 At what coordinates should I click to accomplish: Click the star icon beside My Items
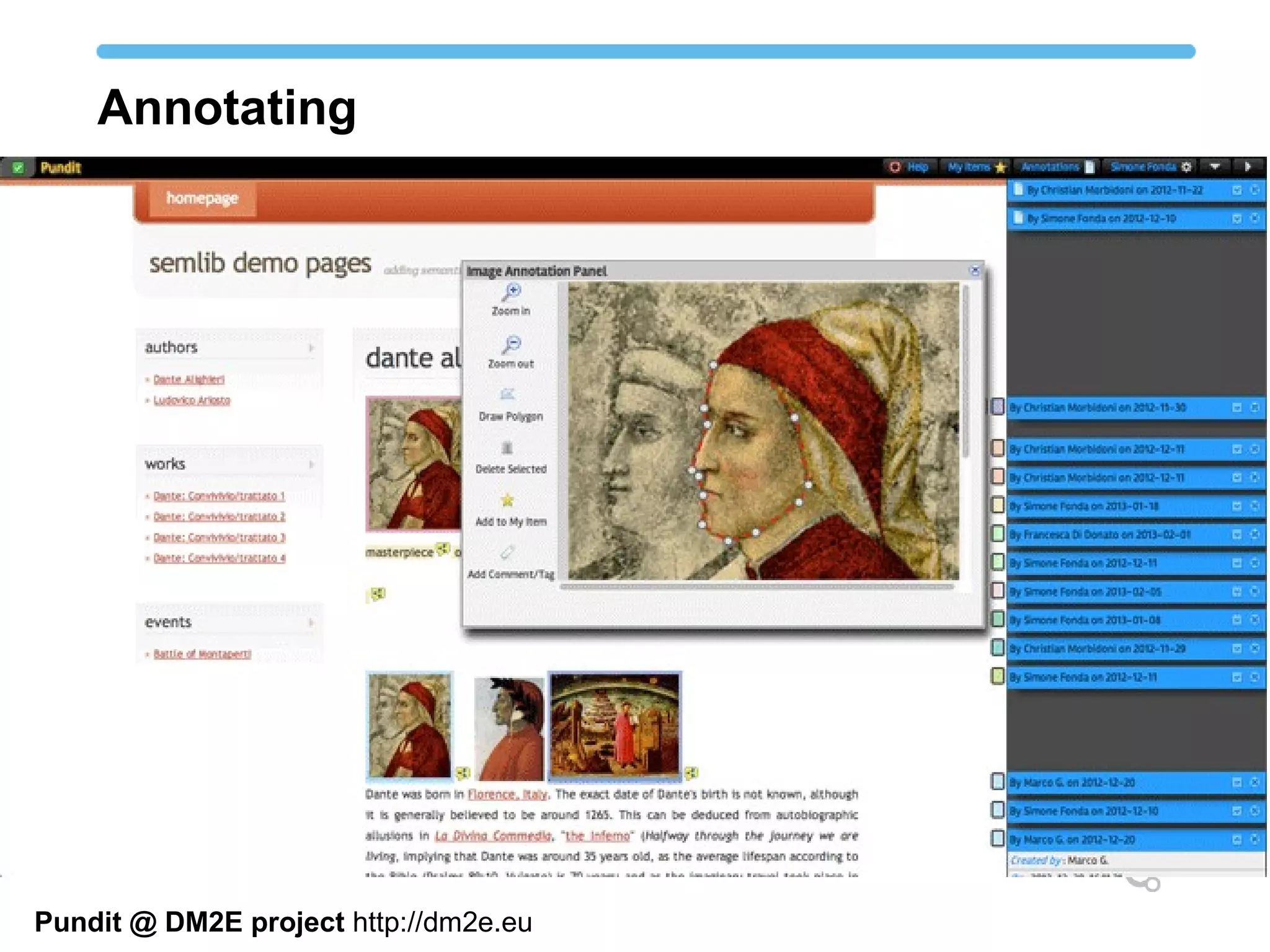pyautogui.click(x=1000, y=167)
